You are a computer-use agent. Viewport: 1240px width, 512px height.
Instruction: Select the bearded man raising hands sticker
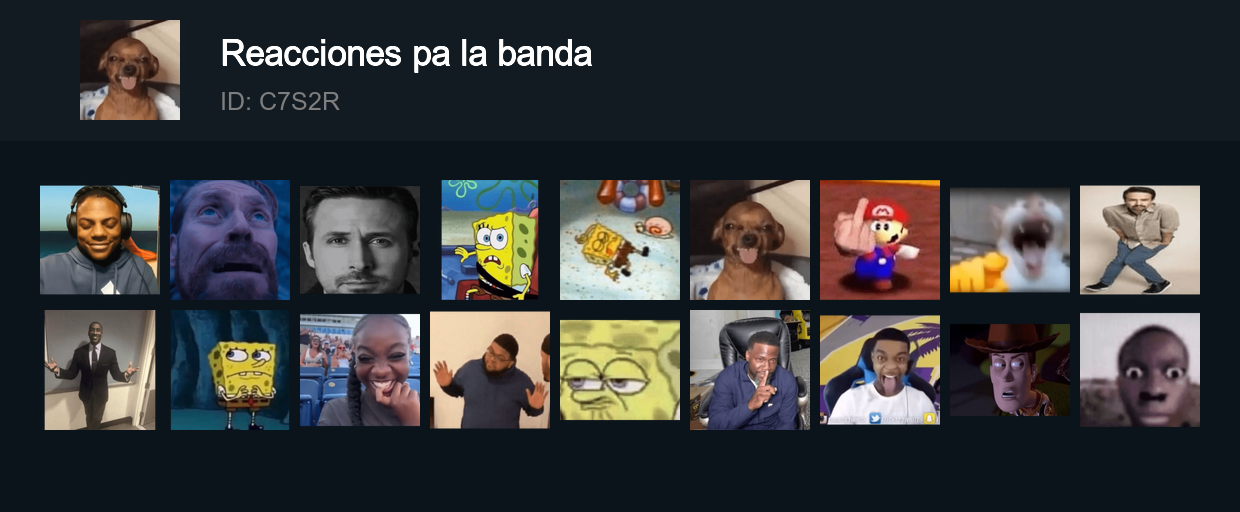click(x=490, y=370)
